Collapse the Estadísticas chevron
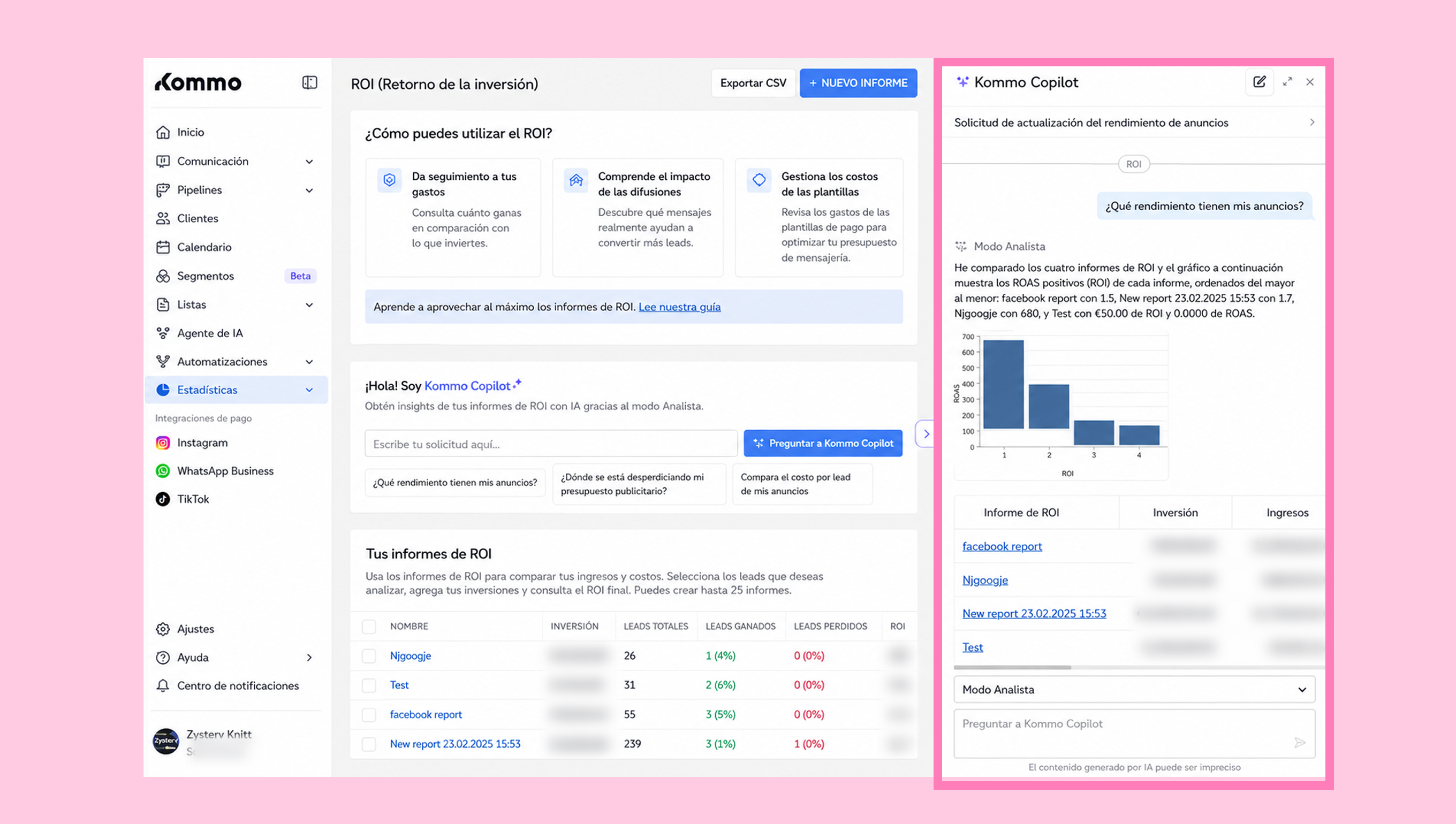1456x824 pixels. click(x=309, y=391)
